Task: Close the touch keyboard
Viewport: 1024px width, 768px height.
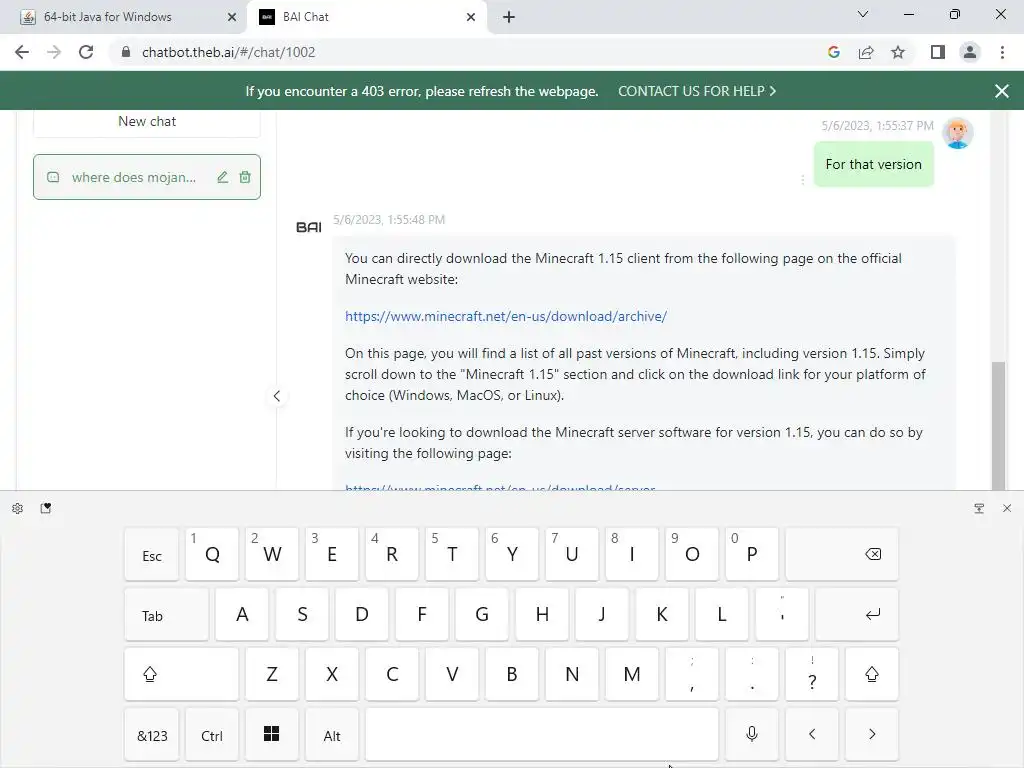Action: (1006, 508)
